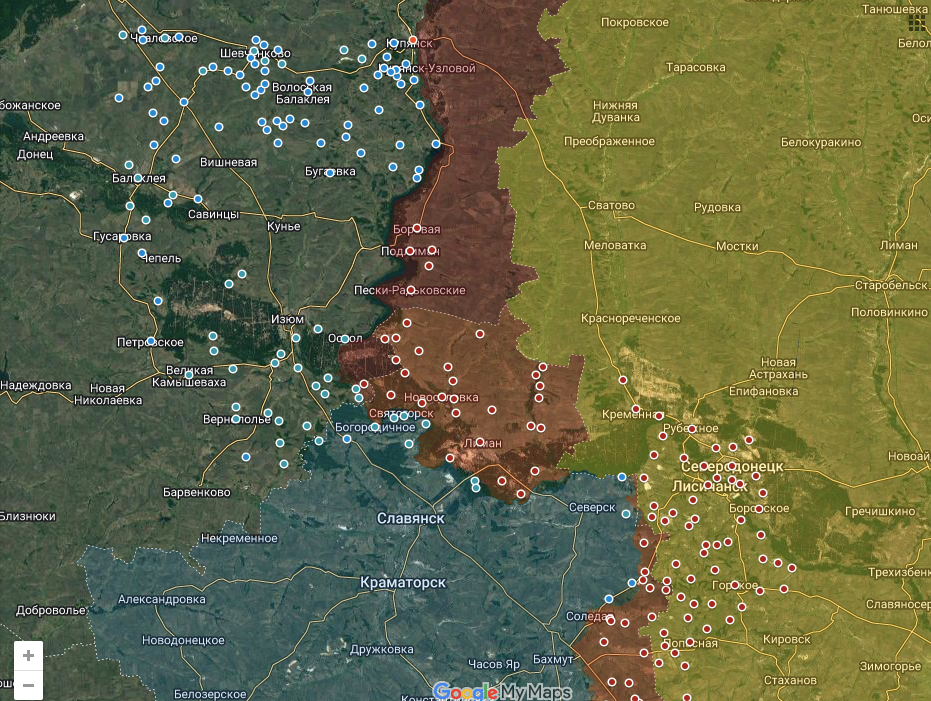931x701 pixels.
Task: Open the Google My Maps logo link
Action: tap(502, 691)
